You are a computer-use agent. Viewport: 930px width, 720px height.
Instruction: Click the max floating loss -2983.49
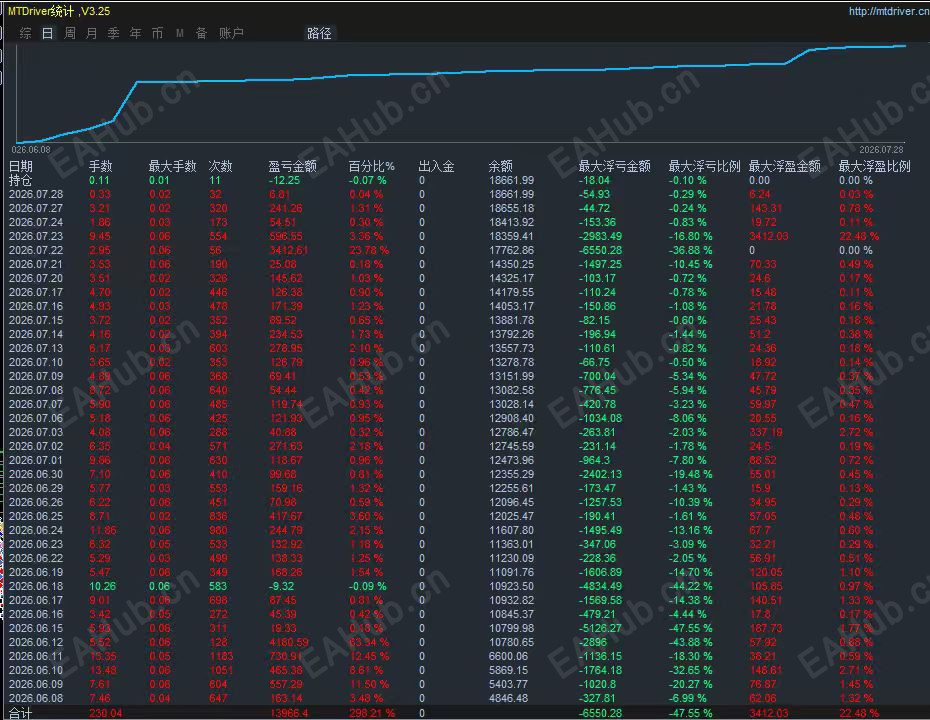600,236
